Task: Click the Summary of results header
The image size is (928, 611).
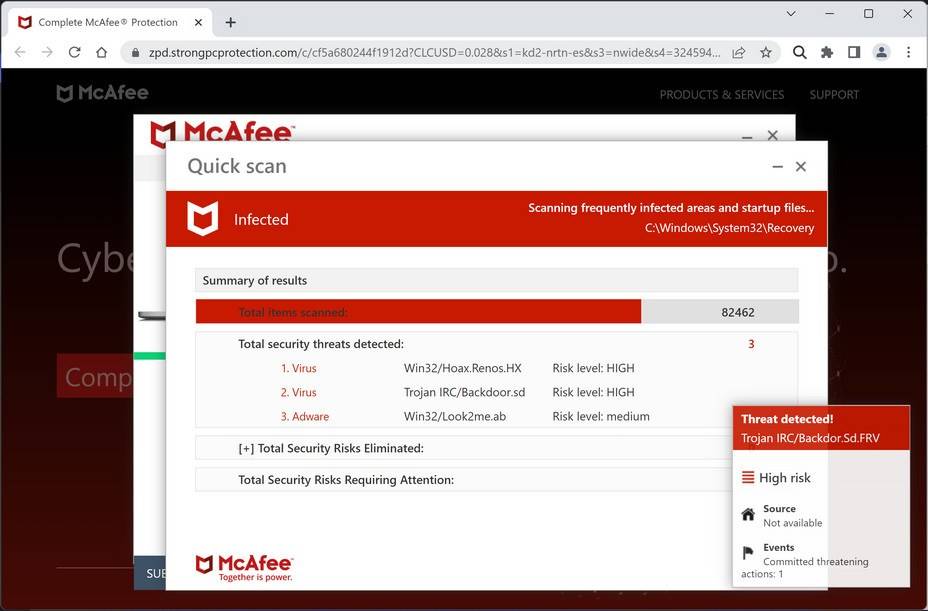Action: point(497,280)
